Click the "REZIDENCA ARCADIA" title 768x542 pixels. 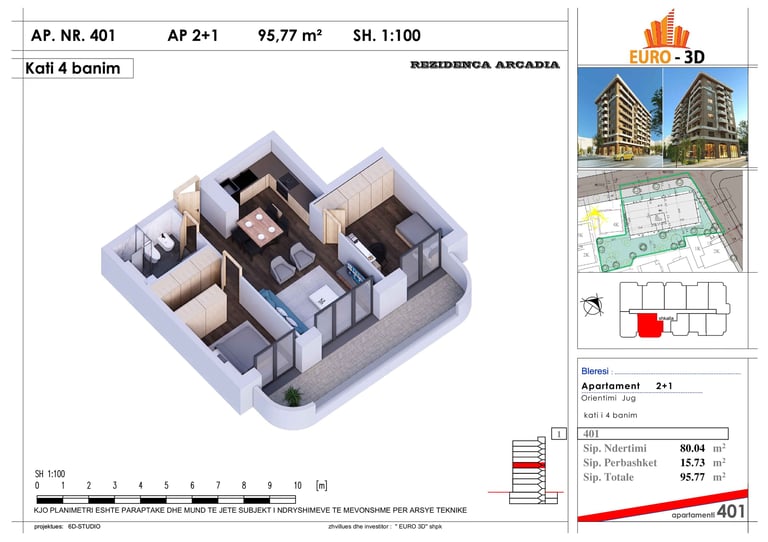tap(484, 65)
